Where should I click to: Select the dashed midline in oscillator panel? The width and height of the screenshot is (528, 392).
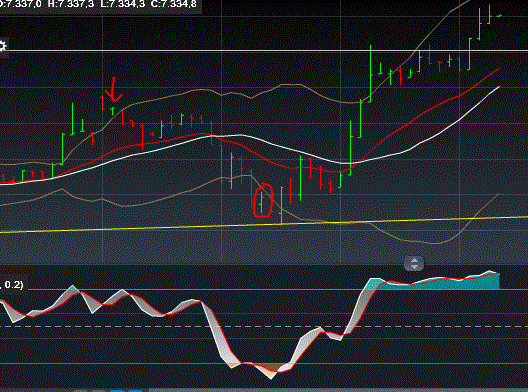coord(264,326)
